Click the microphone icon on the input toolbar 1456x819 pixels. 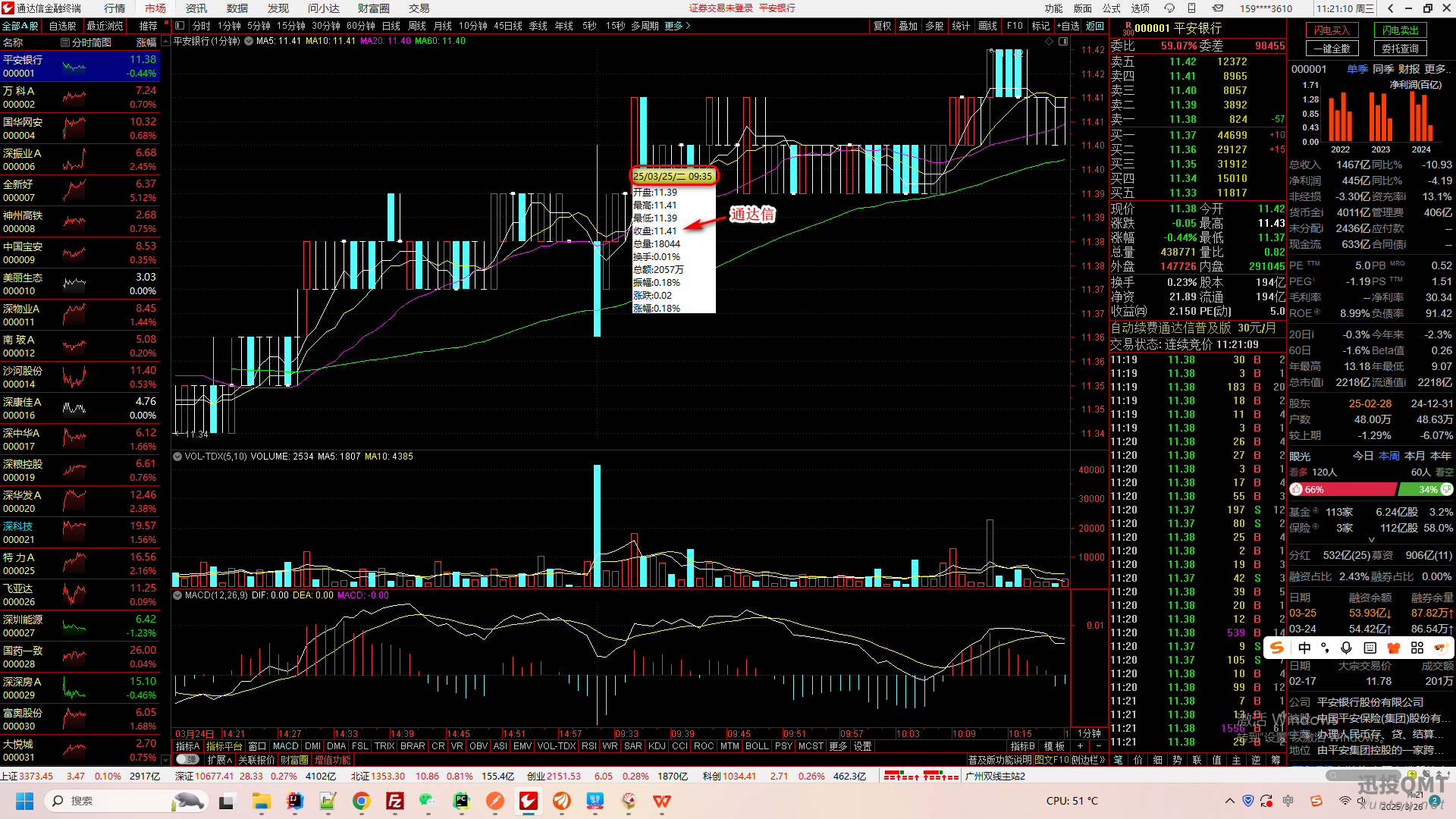(1346, 648)
